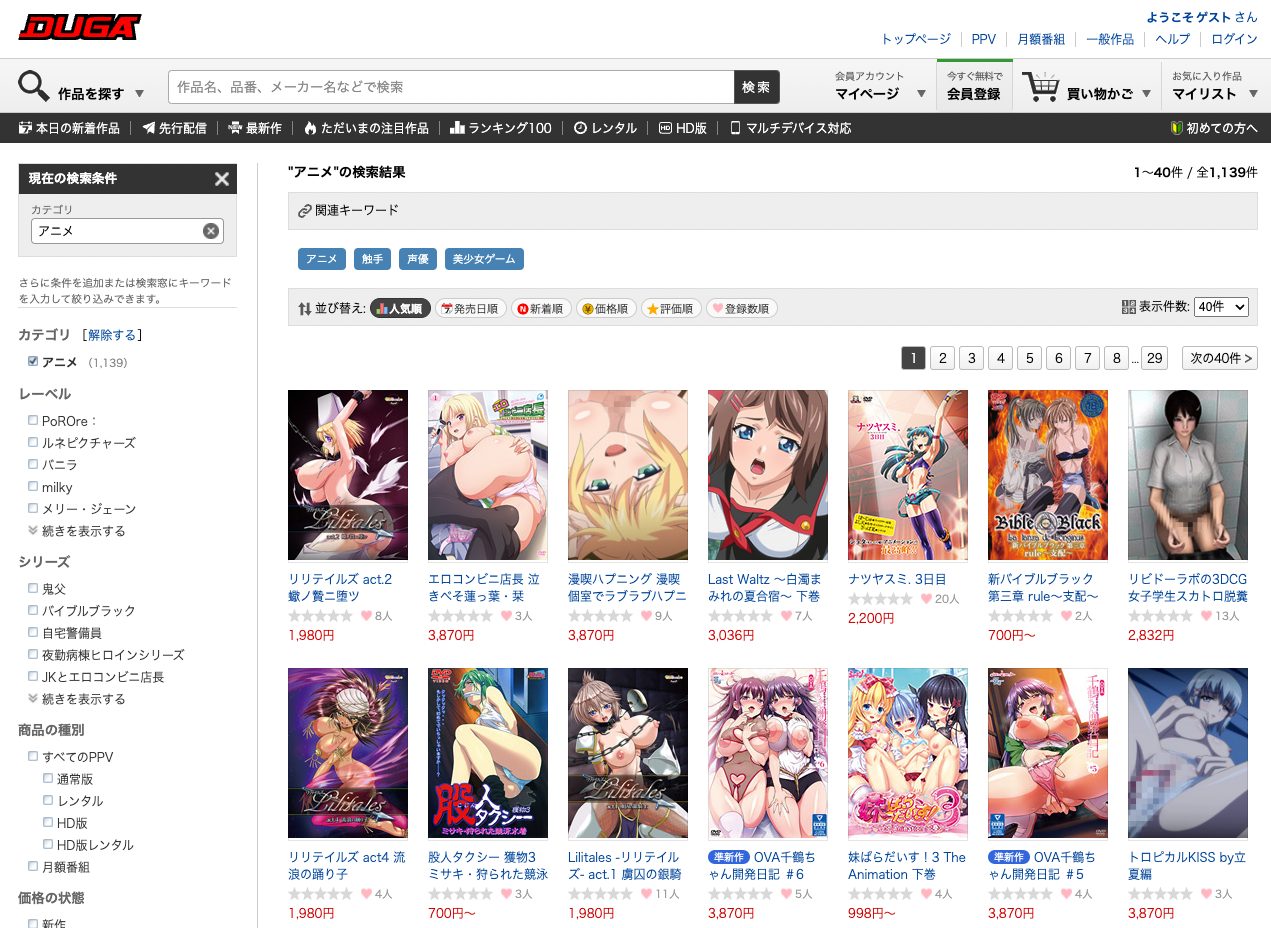Click 次の40件 next page button
1271x928 pixels.
[1220, 358]
